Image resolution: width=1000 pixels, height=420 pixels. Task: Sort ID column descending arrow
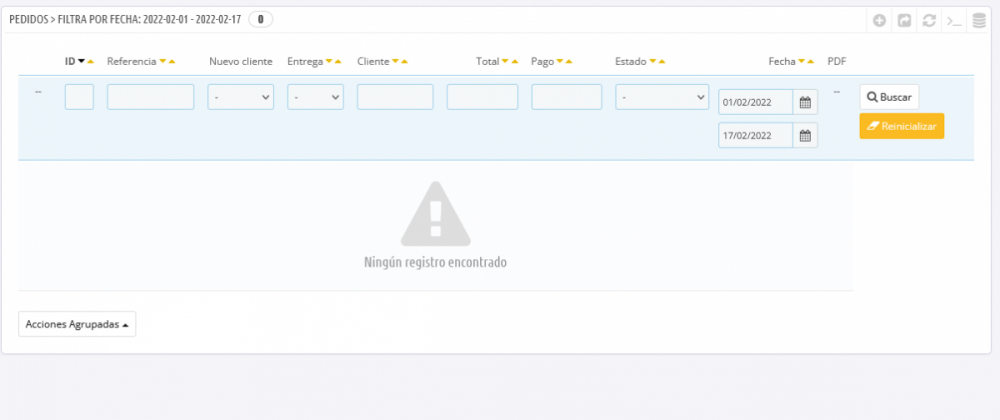pos(81,62)
